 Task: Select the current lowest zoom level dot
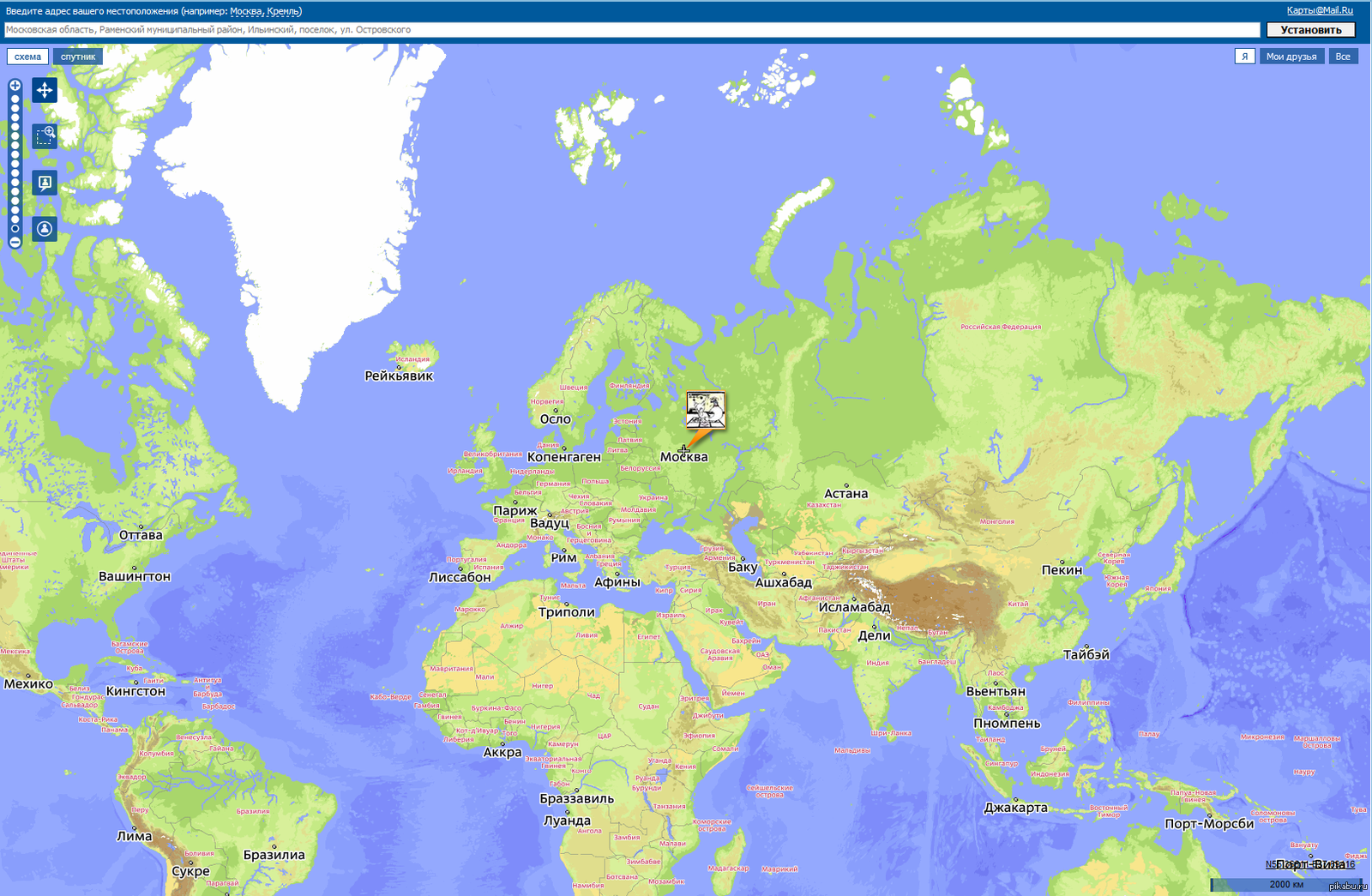(15, 229)
